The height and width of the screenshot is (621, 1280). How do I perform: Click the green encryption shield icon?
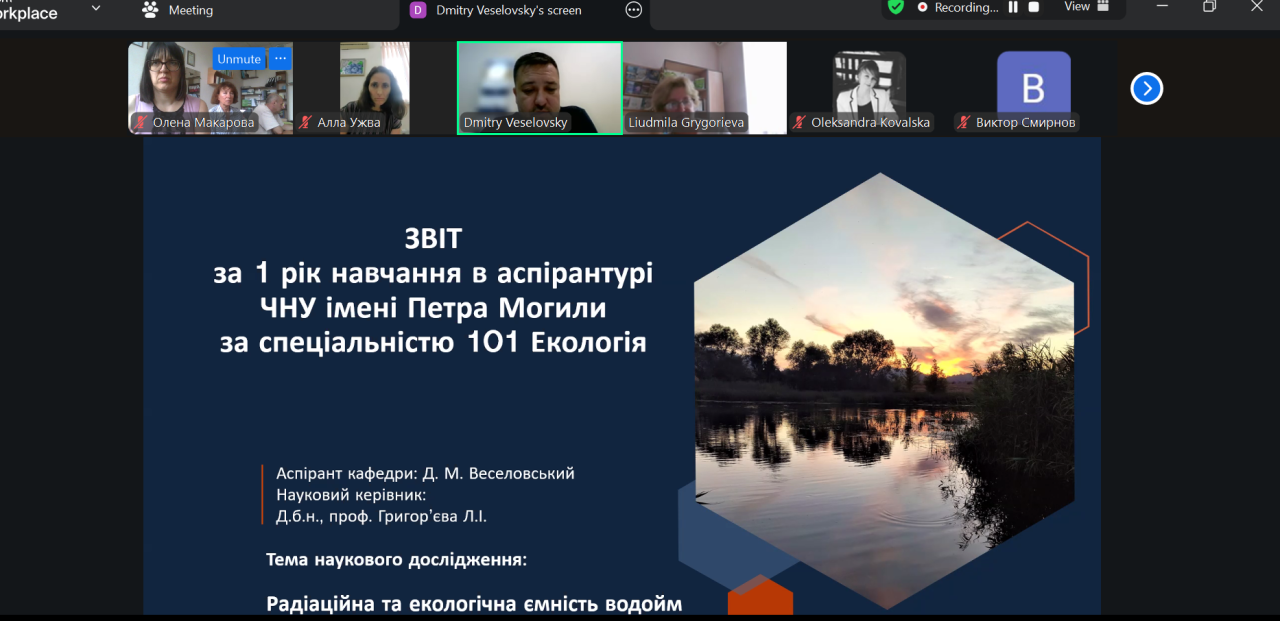click(896, 7)
